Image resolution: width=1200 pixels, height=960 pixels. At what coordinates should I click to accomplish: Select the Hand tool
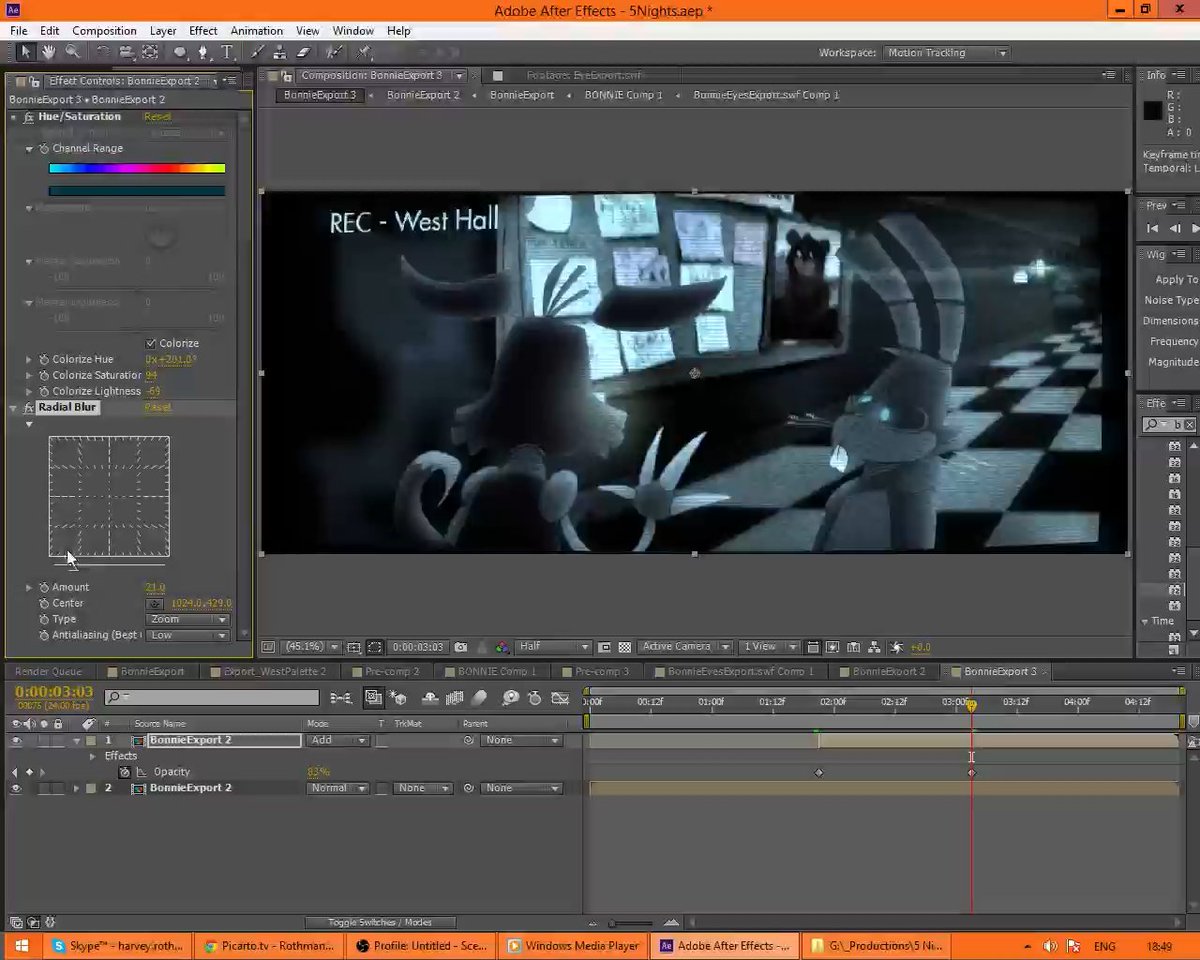pyautogui.click(x=48, y=52)
